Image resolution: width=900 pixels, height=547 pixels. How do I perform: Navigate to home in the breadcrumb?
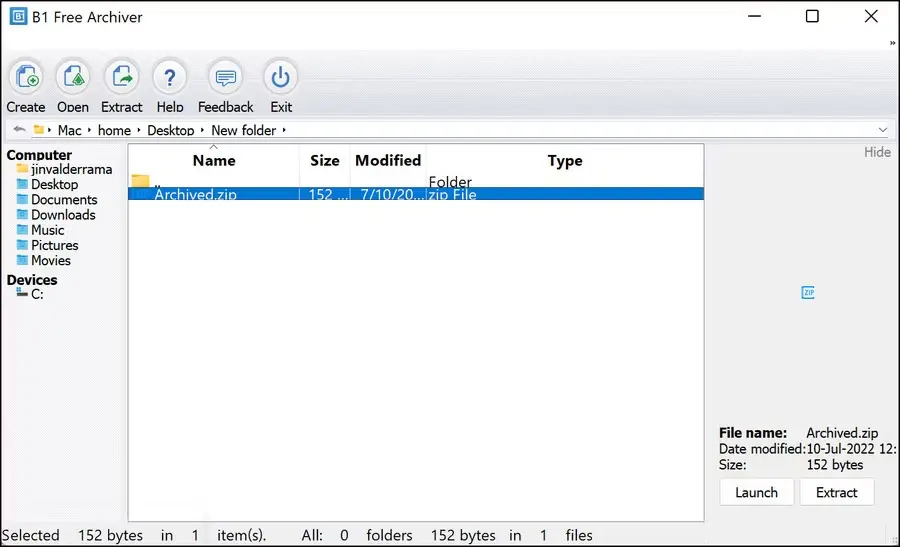(x=114, y=130)
